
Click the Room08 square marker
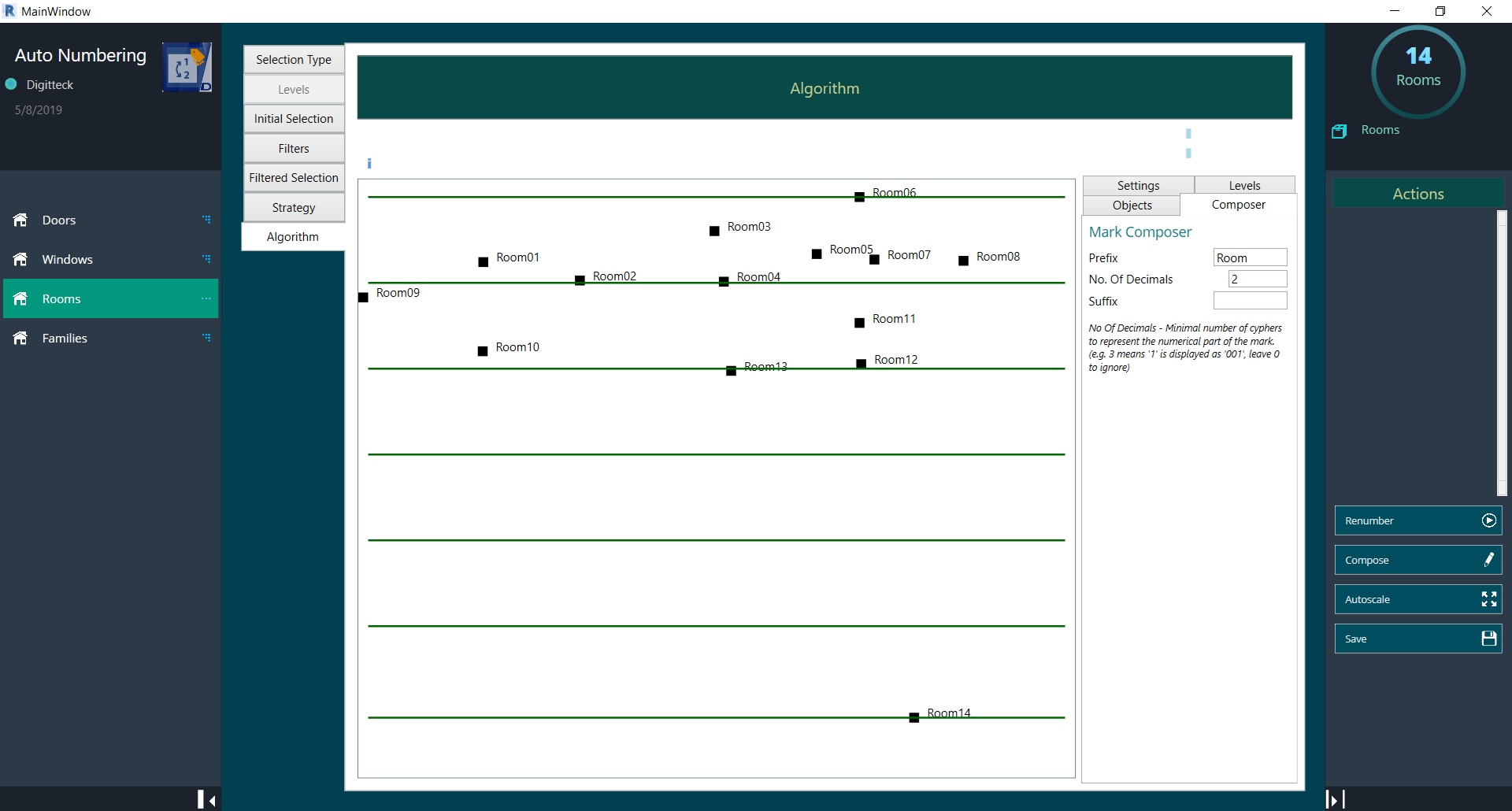(963, 261)
